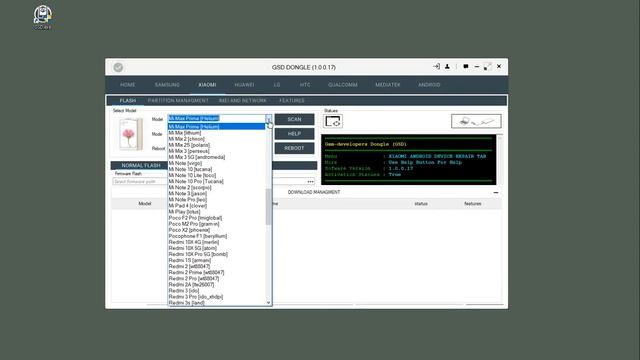Screen dimensions: 640x360
Task: Click the HELP button
Action: (294, 134)
